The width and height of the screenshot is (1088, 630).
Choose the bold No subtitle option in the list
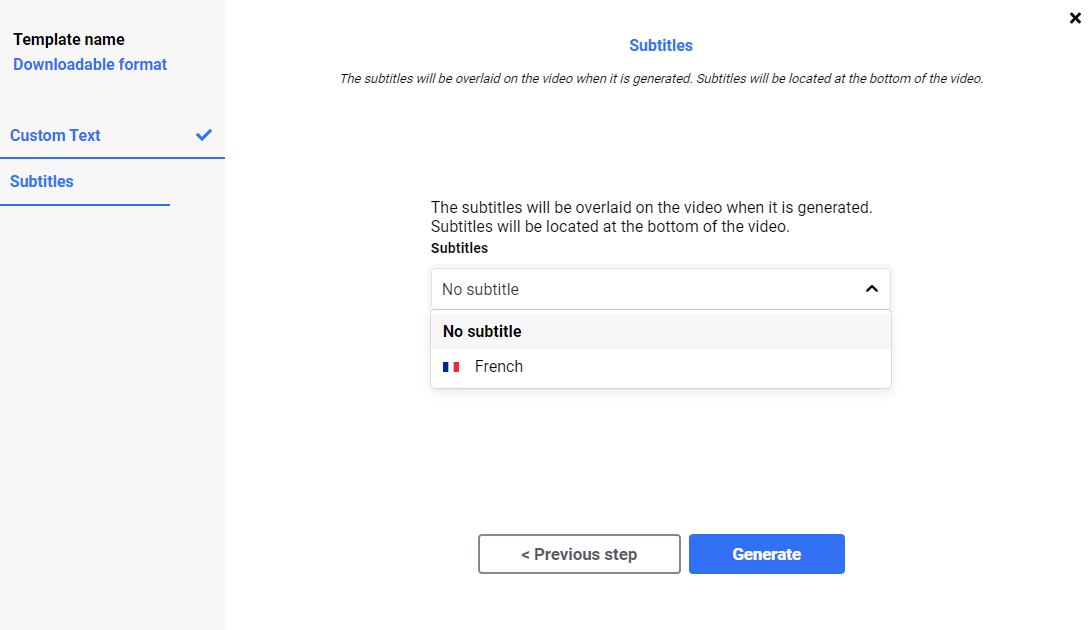pos(661,331)
